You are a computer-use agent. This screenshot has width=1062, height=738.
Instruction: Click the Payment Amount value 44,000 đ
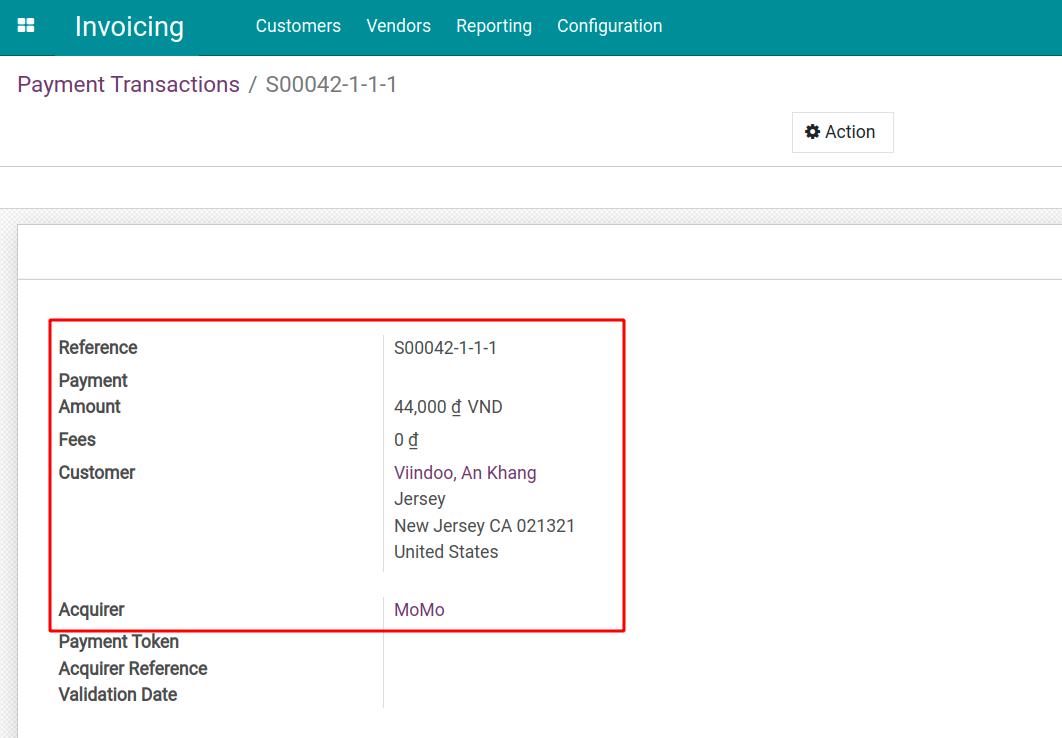[x=425, y=406]
